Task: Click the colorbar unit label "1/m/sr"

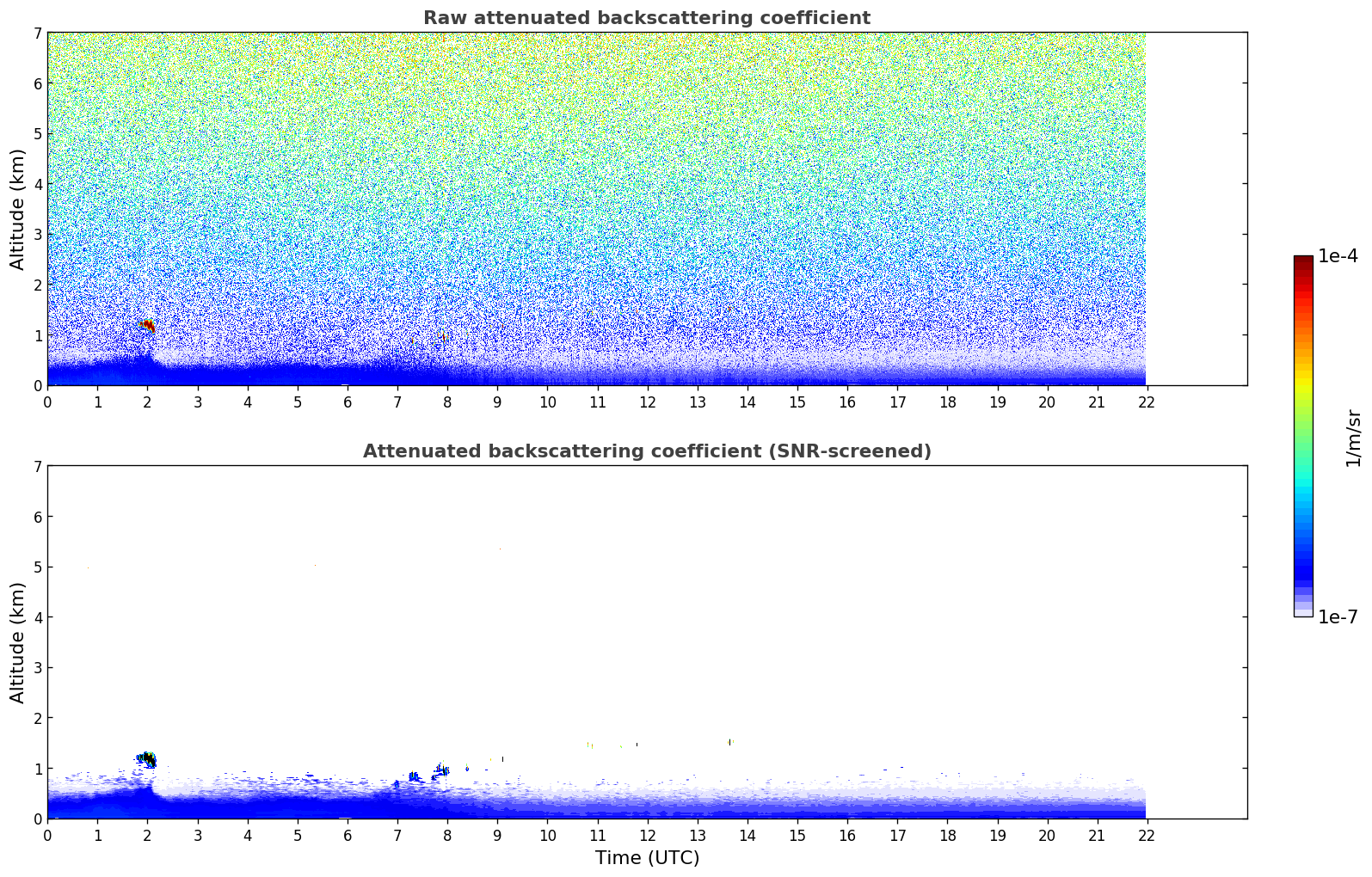Action: 1353,438
